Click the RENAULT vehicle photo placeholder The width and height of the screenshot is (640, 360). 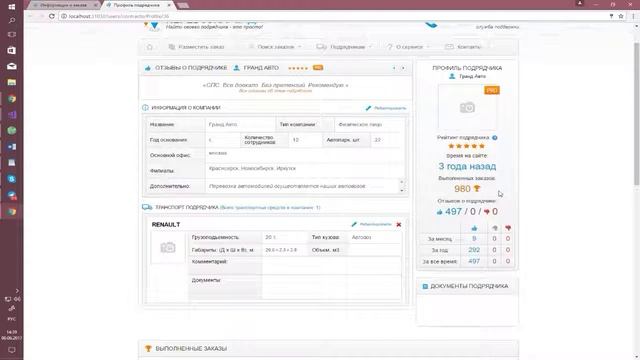point(168,247)
